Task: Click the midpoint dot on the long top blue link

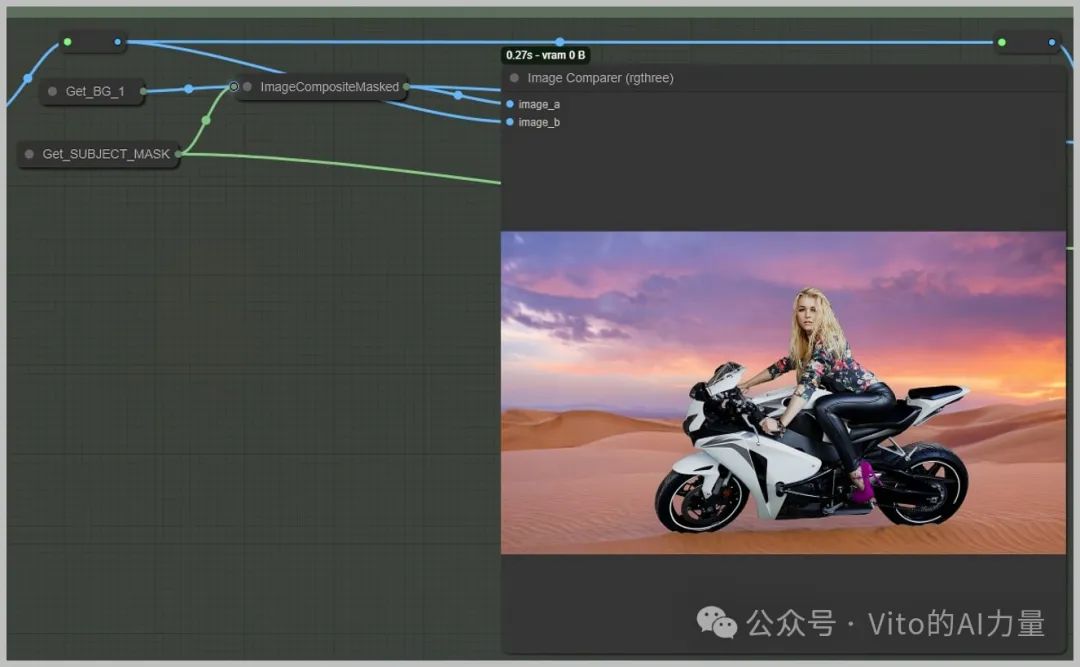Action: pyautogui.click(x=560, y=42)
